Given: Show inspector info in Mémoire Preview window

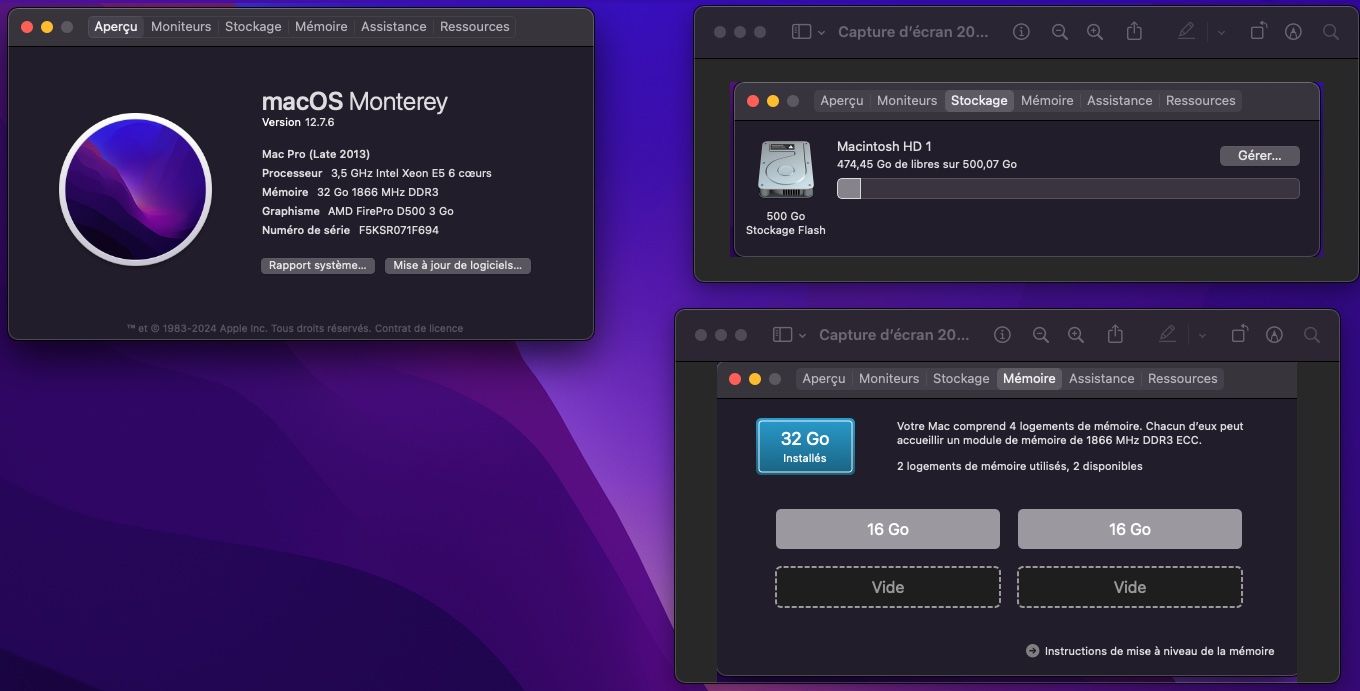Looking at the screenshot, I should pos(1002,335).
